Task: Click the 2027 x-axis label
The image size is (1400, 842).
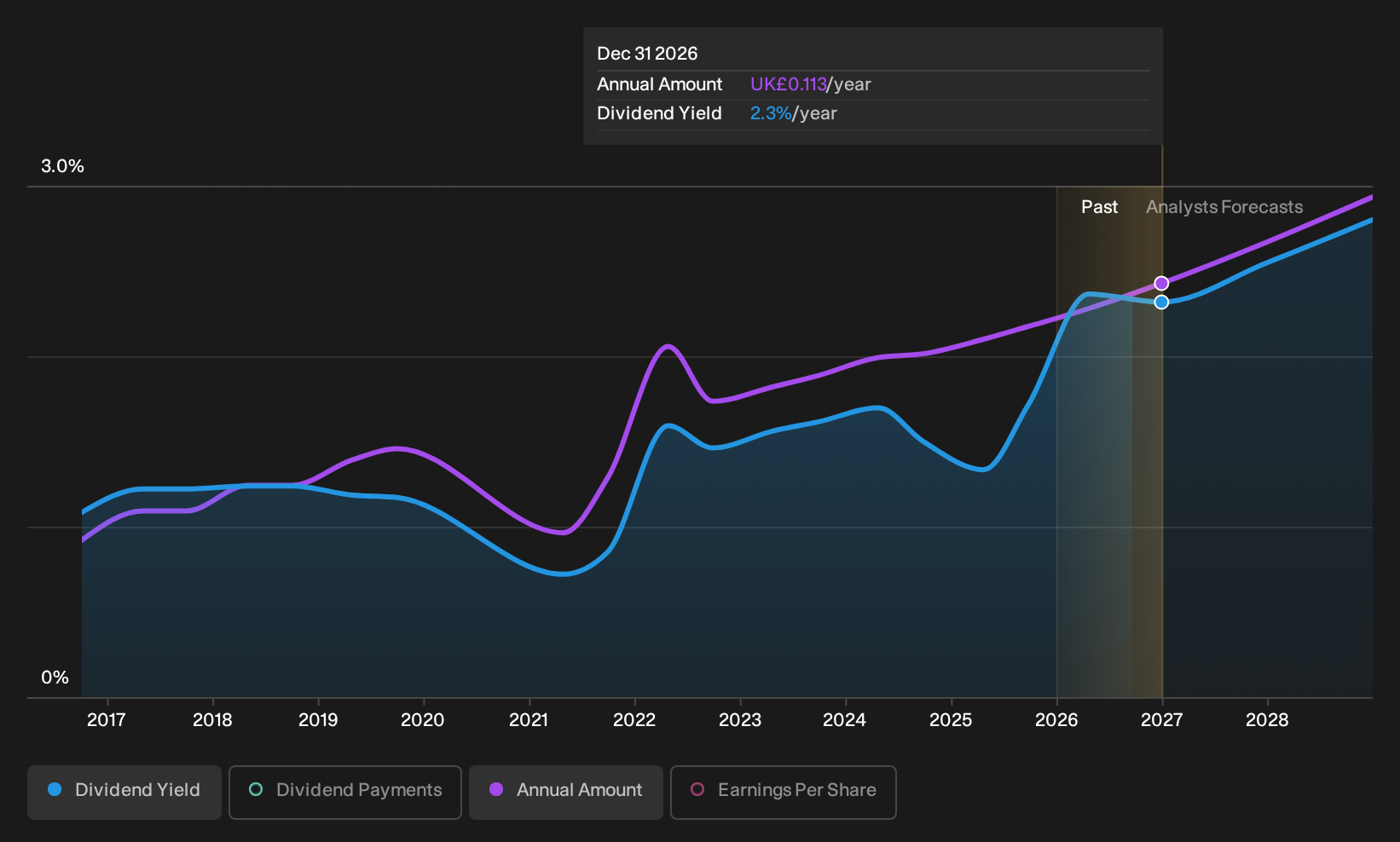Action: point(1162,720)
